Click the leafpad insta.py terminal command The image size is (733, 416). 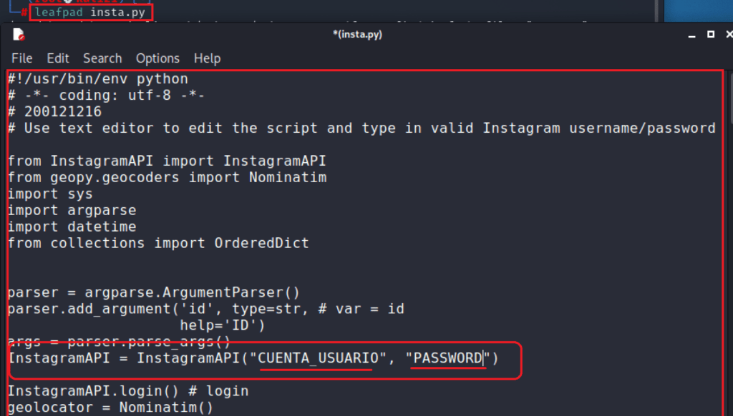(90, 12)
